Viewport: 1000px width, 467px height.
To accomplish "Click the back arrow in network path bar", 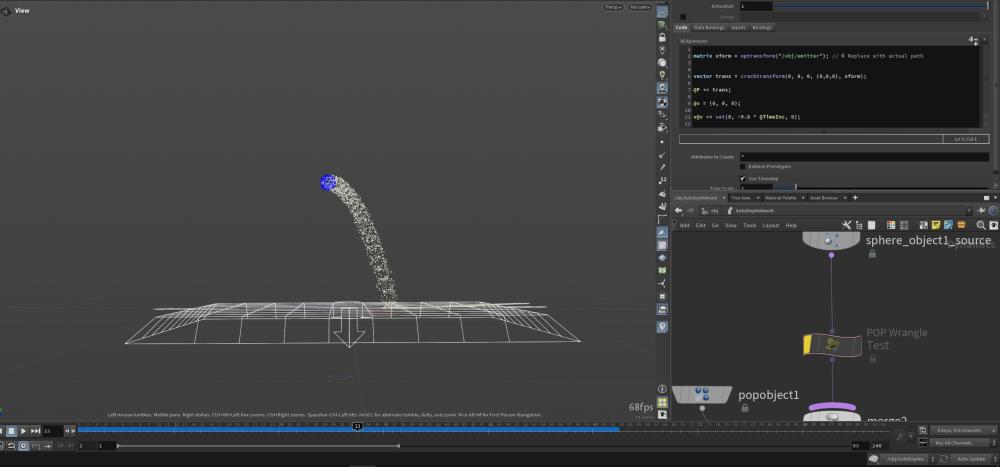I will tap(679, 211).
